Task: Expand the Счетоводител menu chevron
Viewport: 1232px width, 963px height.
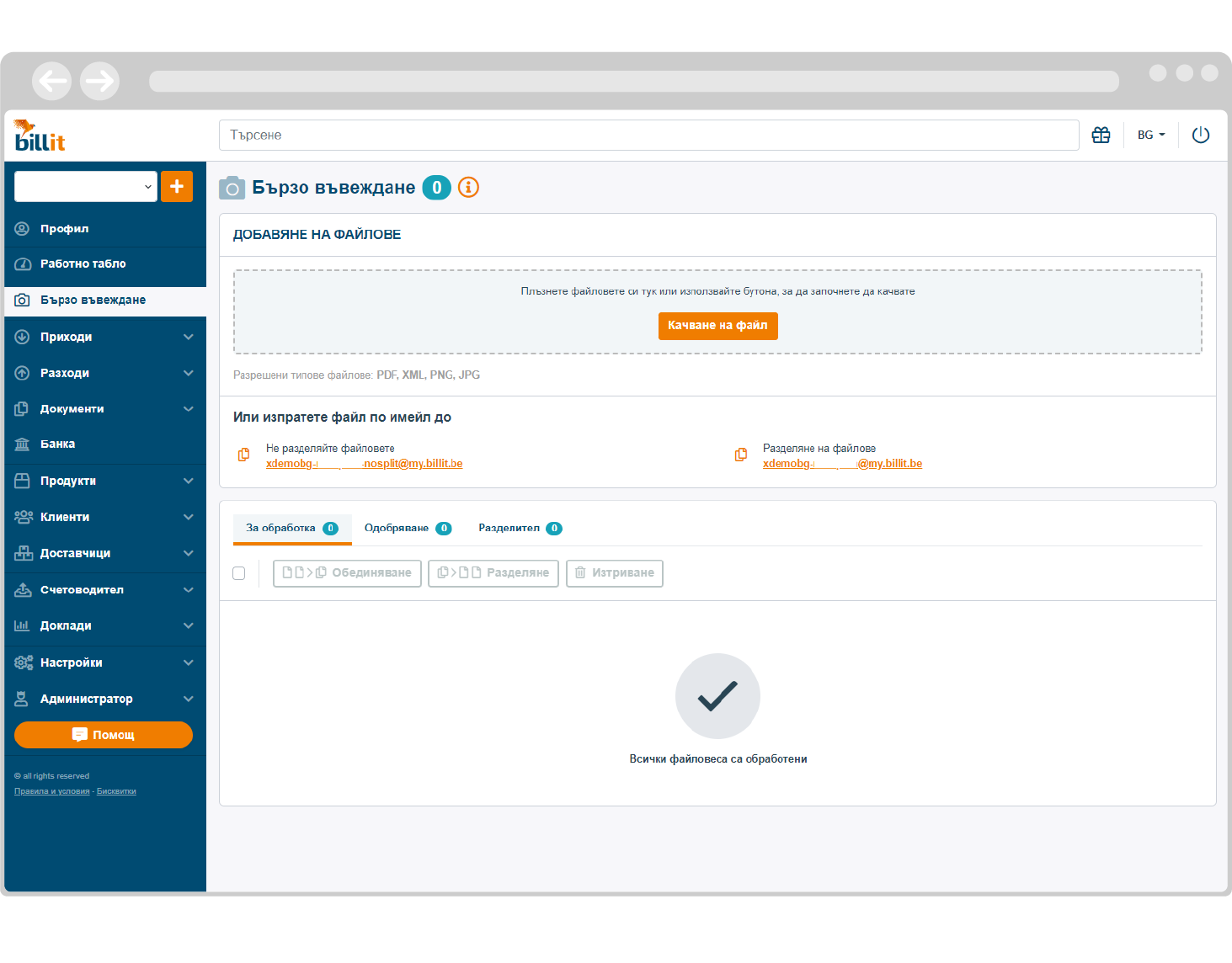Action: (x=189, y=589)
